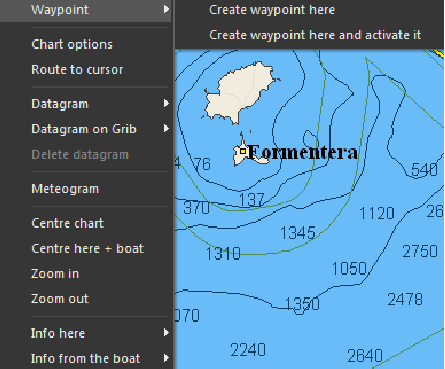
Task: Expand the Info here submenu arrow
Action: click(166, 333)
